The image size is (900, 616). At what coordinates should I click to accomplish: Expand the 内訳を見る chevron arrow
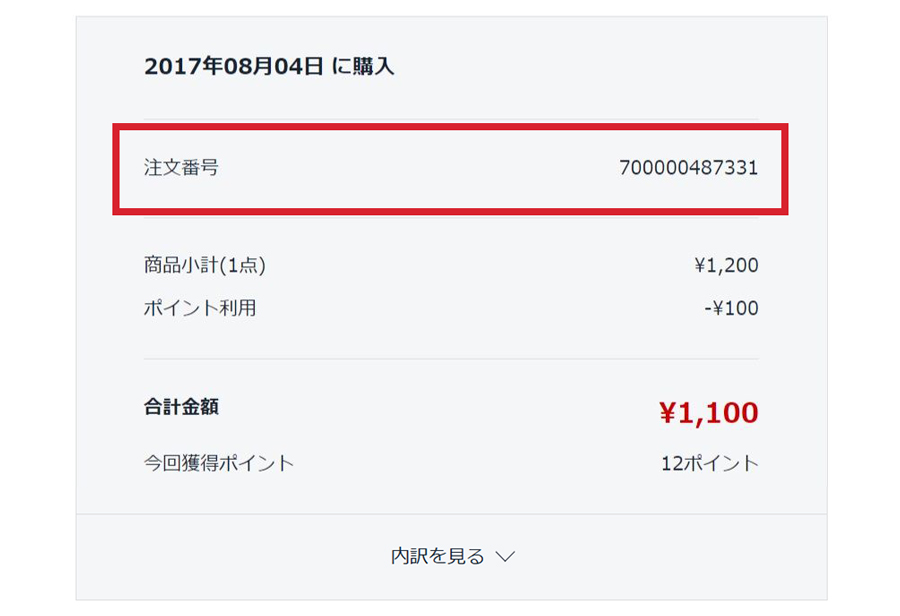pos(505,557)
